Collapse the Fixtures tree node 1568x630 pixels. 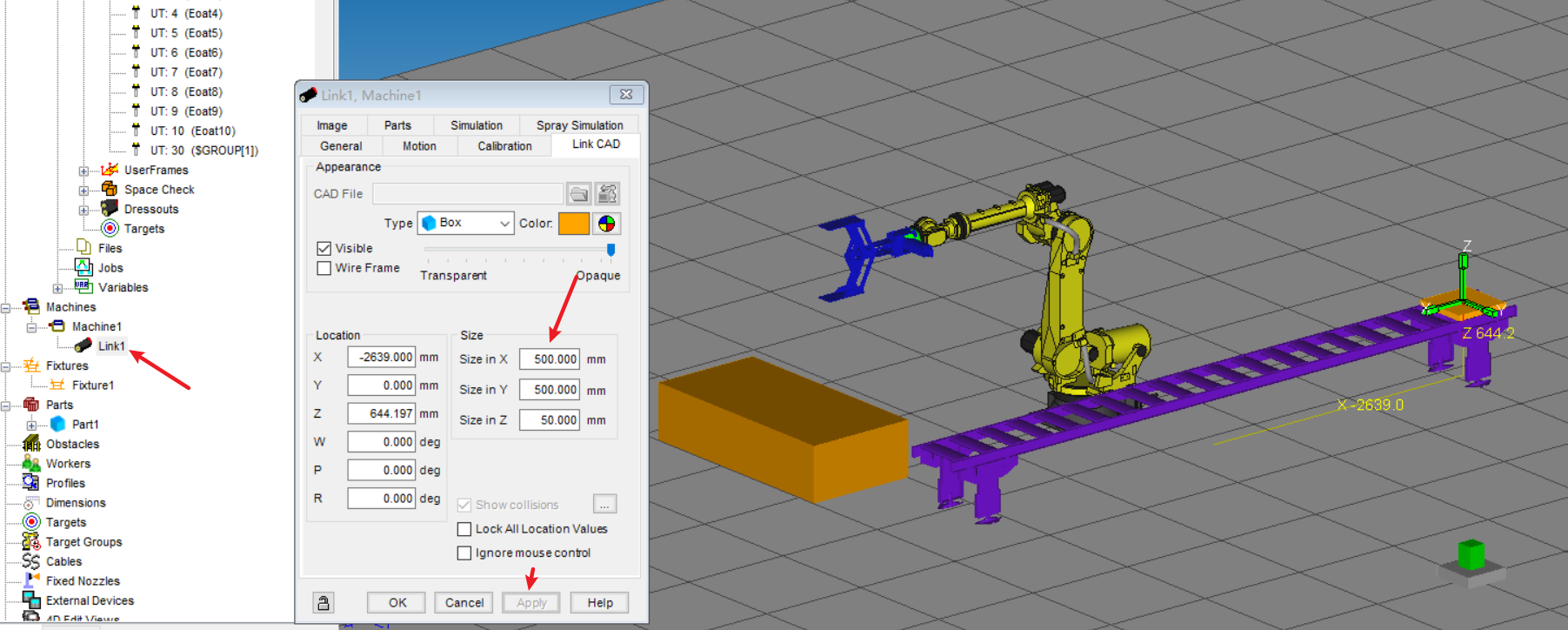(5, 366)
